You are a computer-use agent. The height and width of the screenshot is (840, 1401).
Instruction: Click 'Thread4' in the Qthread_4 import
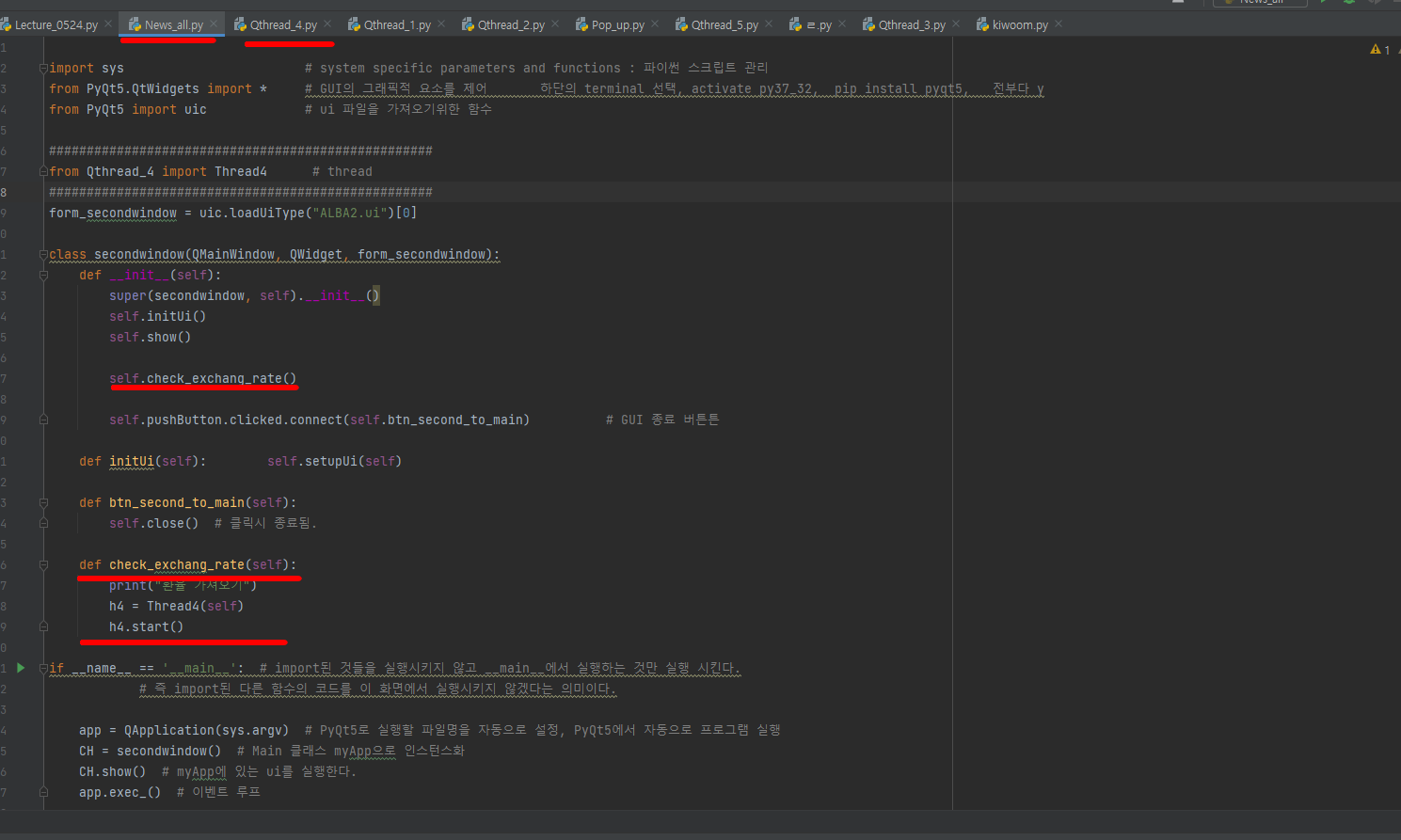tap(241, 171)
